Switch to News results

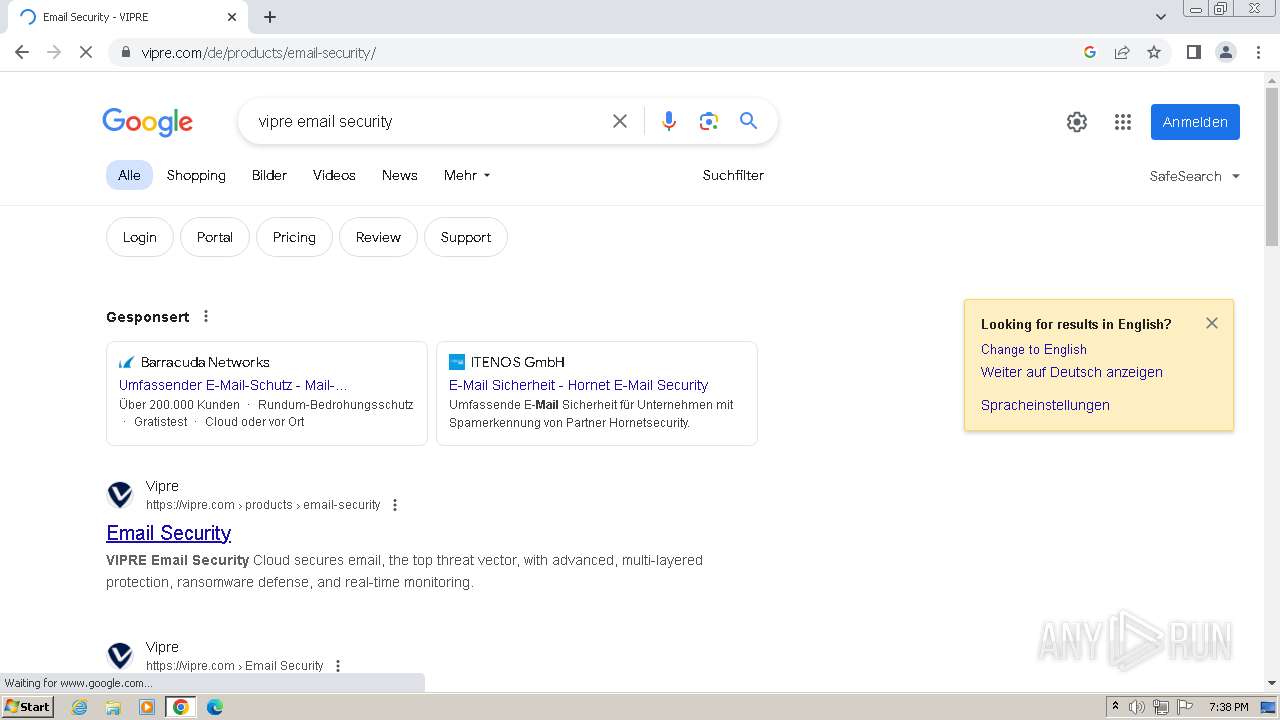click(399, 175)
